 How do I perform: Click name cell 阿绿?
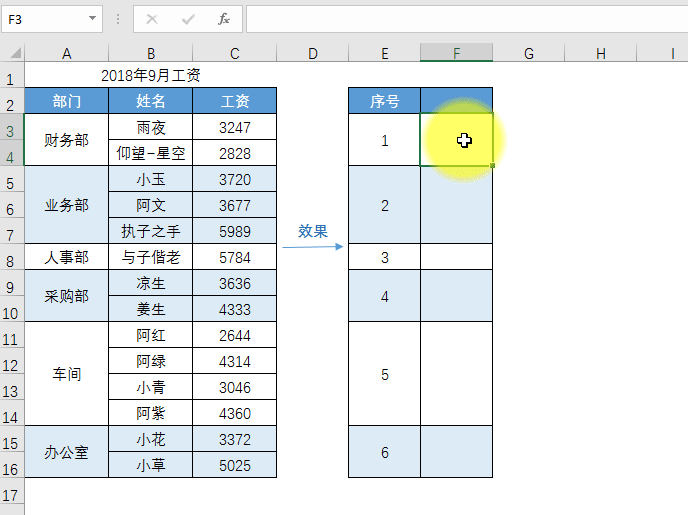coord(150,361)
